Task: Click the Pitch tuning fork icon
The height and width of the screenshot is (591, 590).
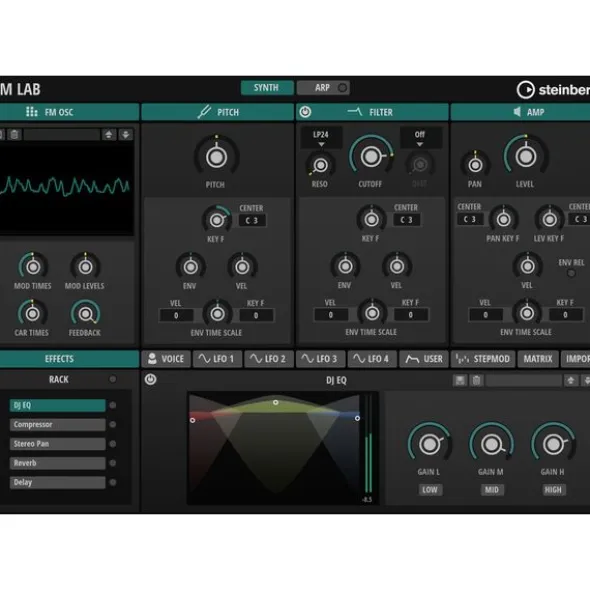Action: (204, 112)
